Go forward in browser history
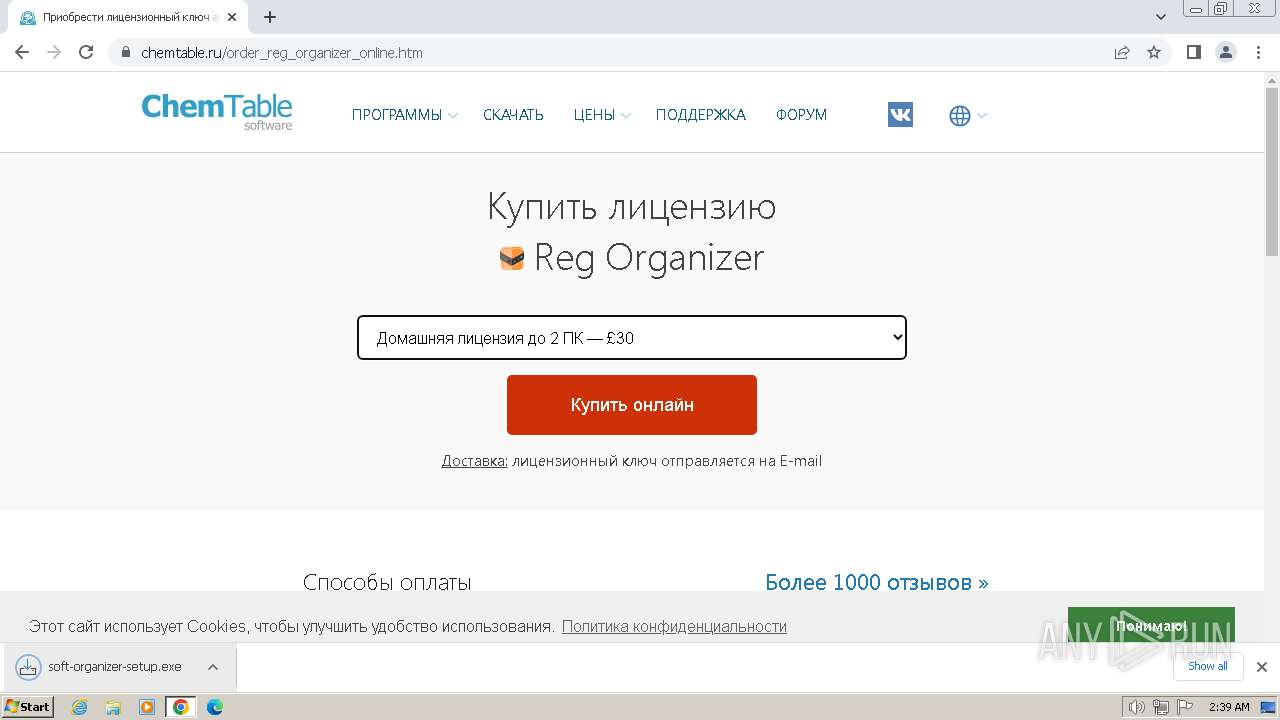 [54, 53]
